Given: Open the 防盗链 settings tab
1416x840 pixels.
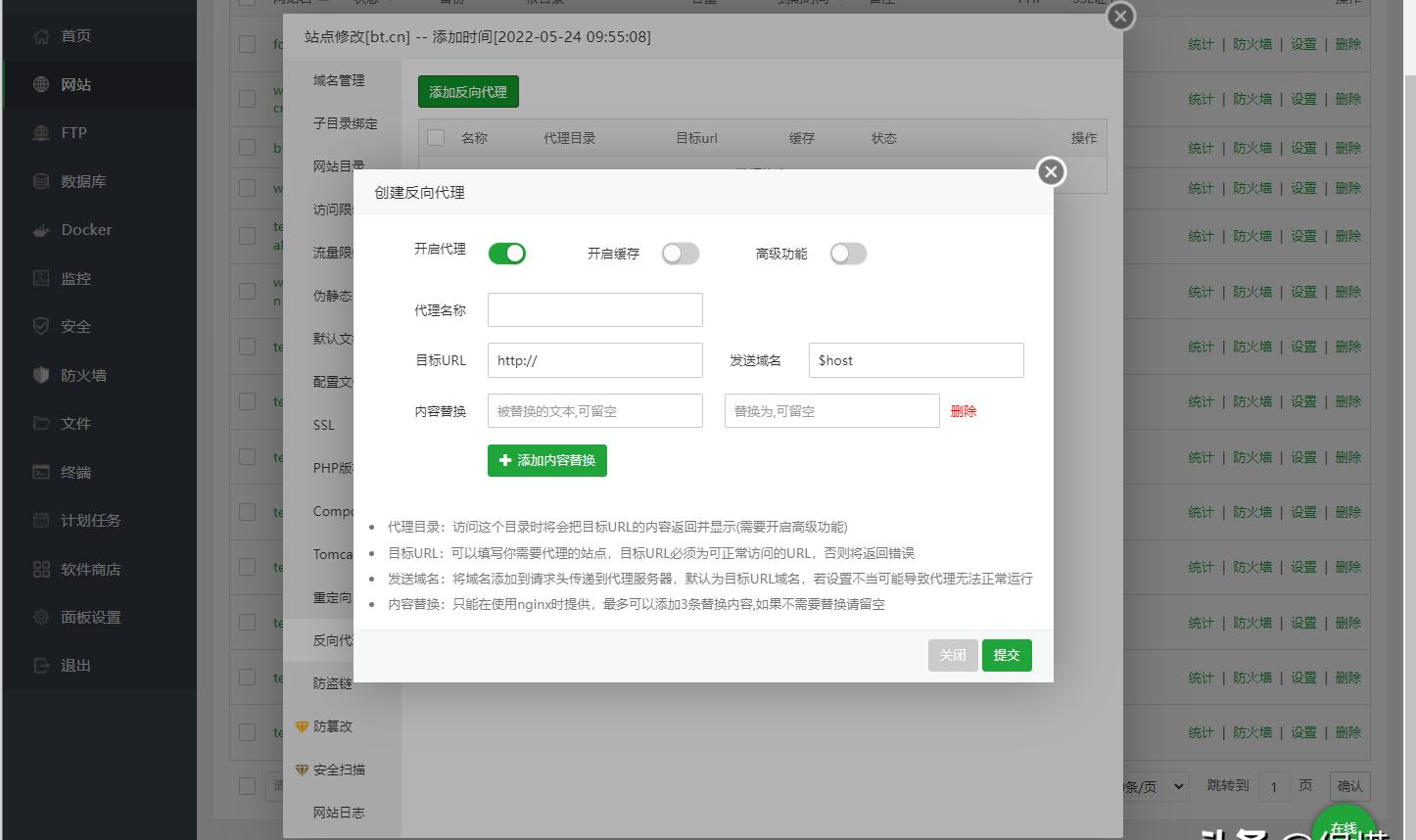Looking at the screenshot, I should [332, 683].
